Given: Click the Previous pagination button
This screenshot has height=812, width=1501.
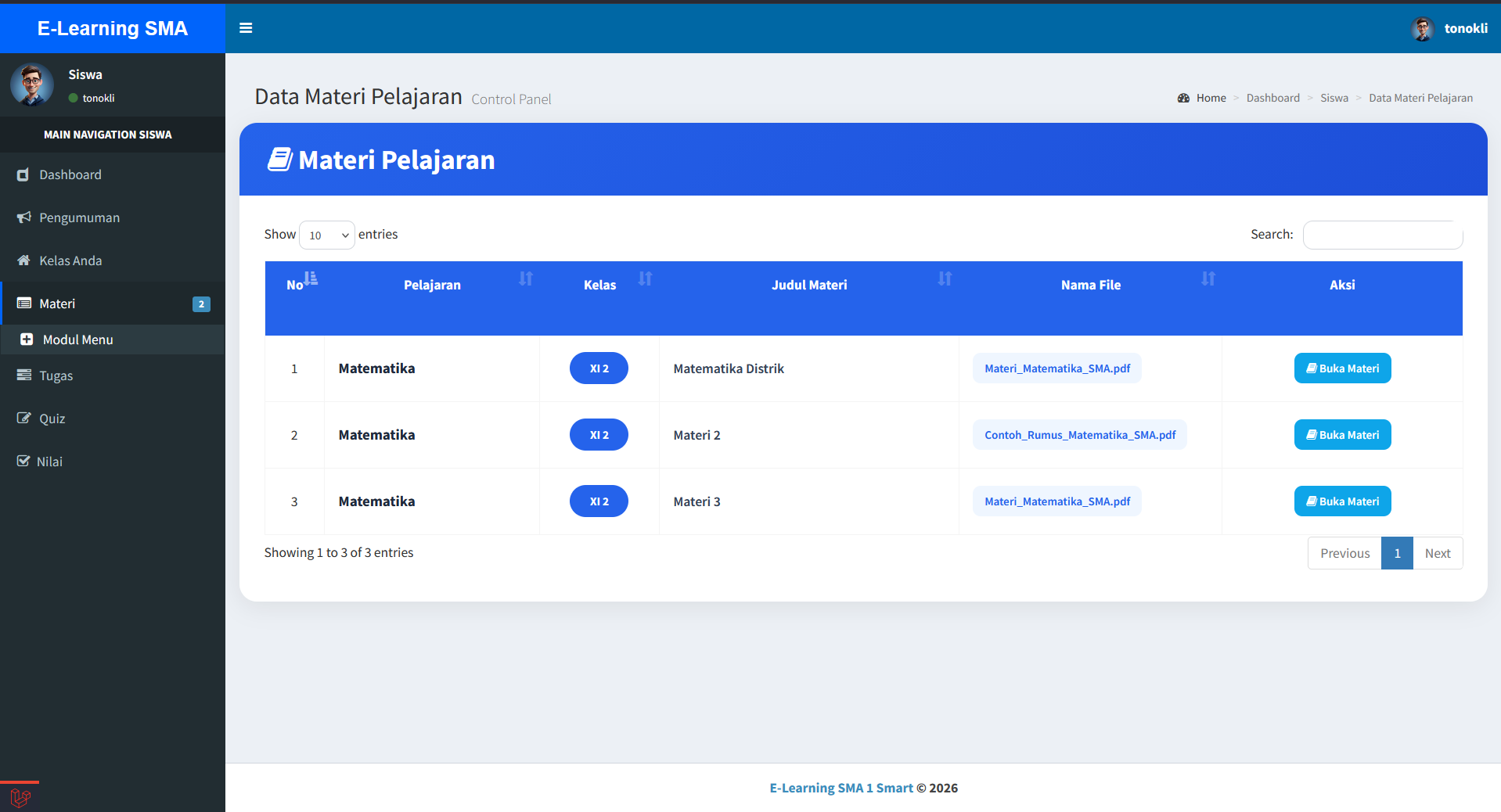Looking at the screenshot, I should point(1344,553).
